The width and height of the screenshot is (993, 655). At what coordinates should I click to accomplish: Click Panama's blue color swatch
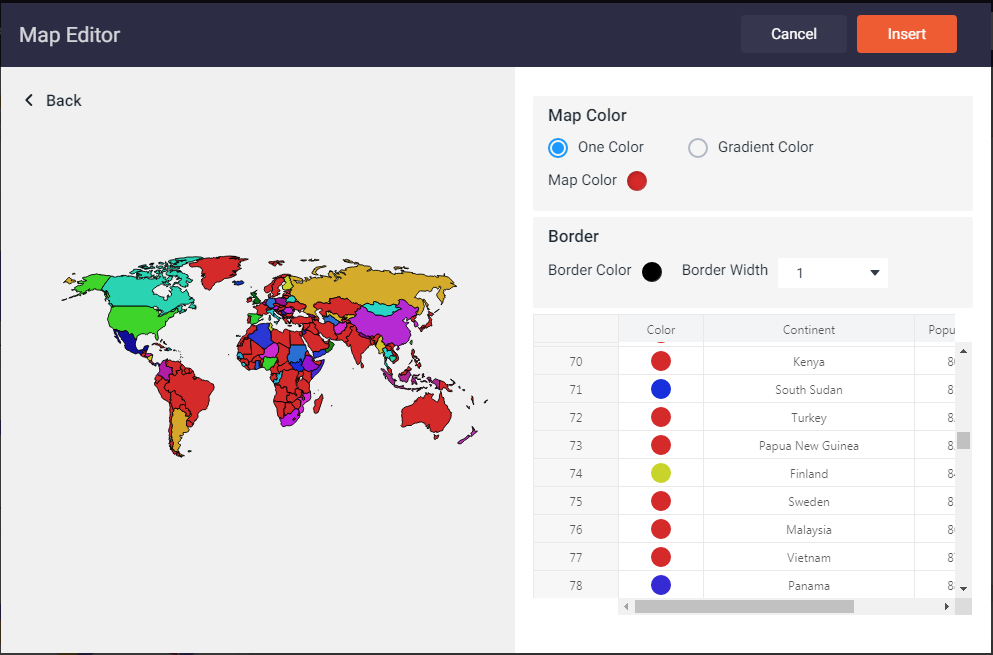661,585
